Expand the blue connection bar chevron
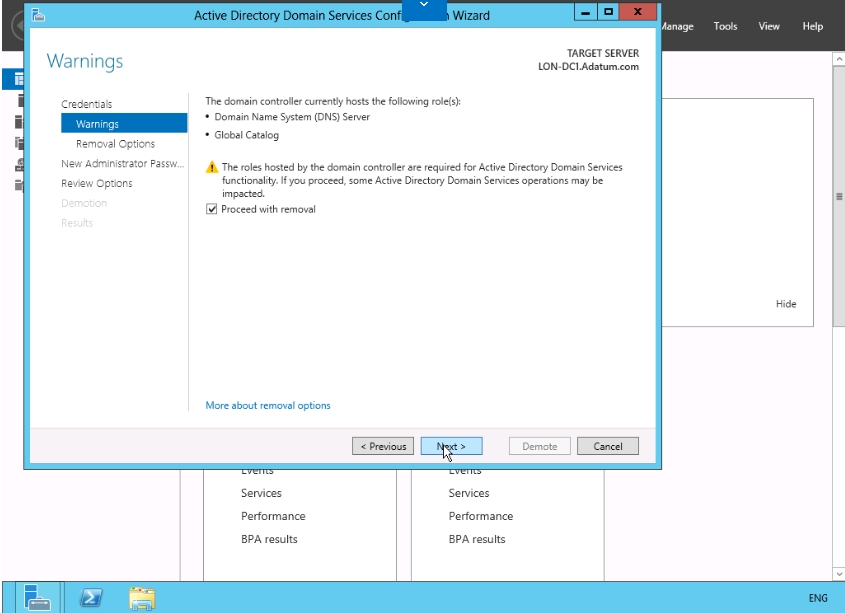The image size is (845, 613). (423, 7)
